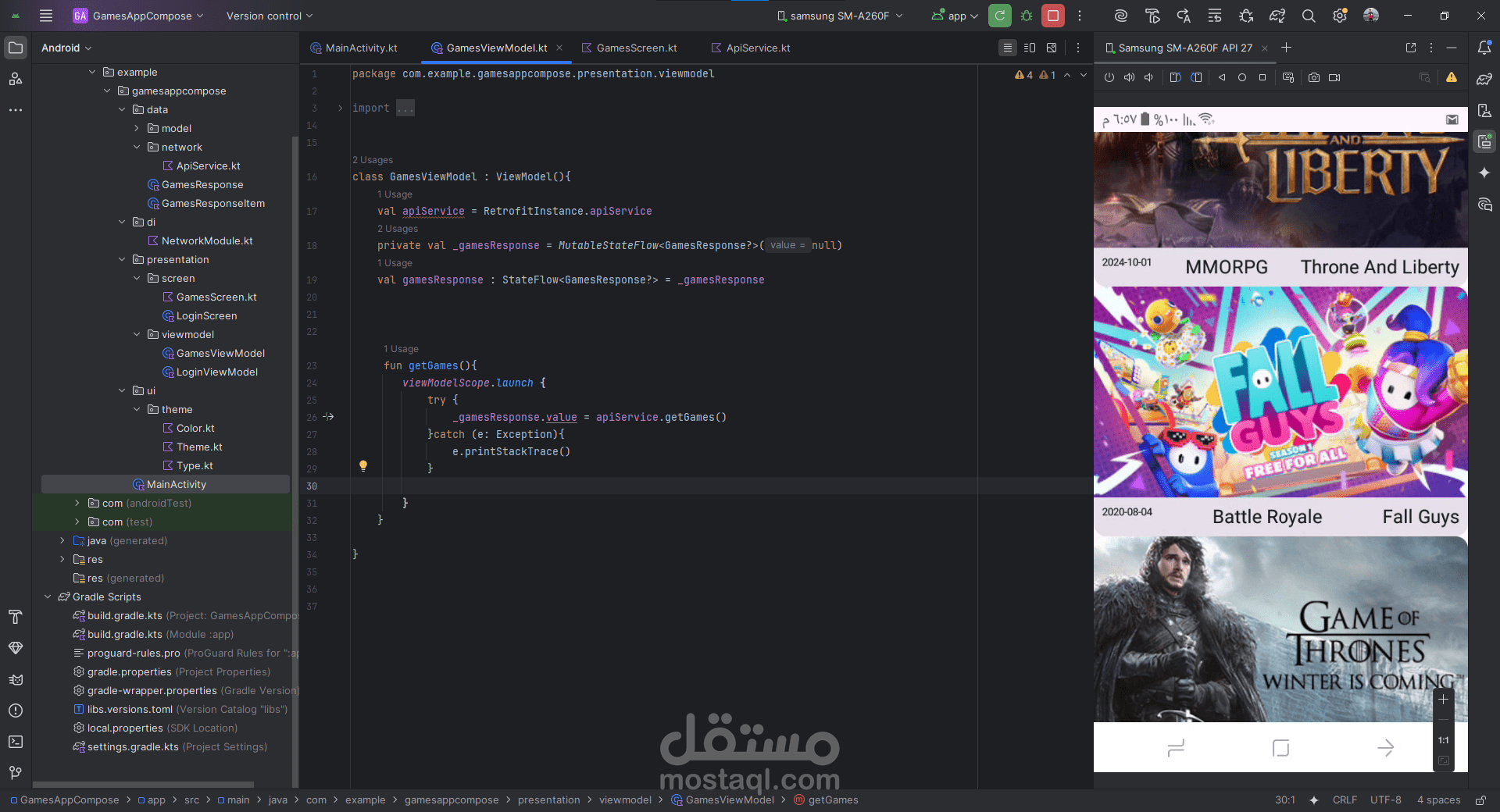Open the GamesAppCompose project dropdown
Screen dimensions: 1500x812
pyautogui.click(x=138, y=16)
